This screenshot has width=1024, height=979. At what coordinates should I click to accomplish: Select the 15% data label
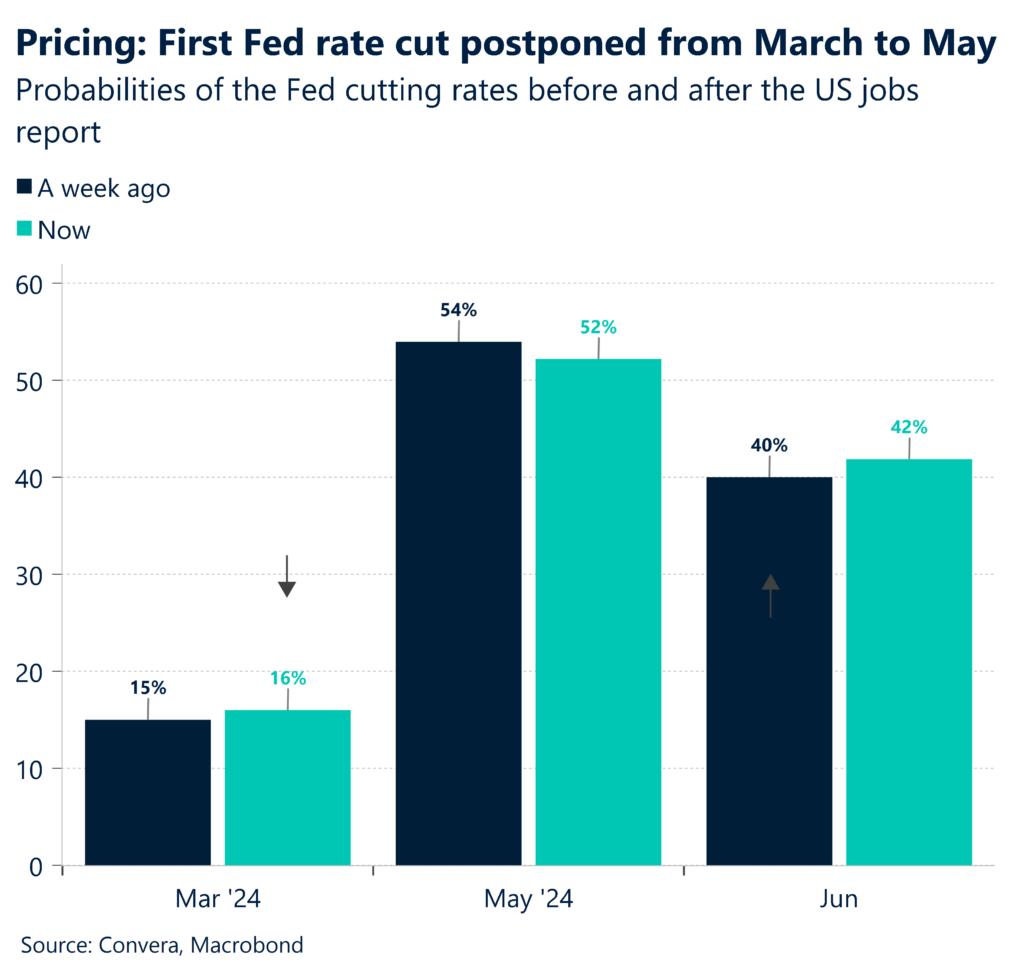(x=148, y=687)
